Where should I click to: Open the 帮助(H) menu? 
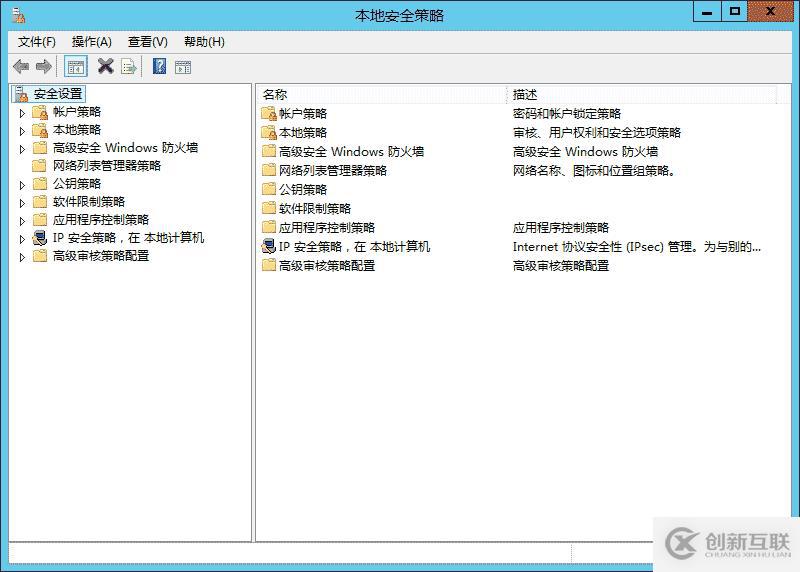click(x=204, y=42)
